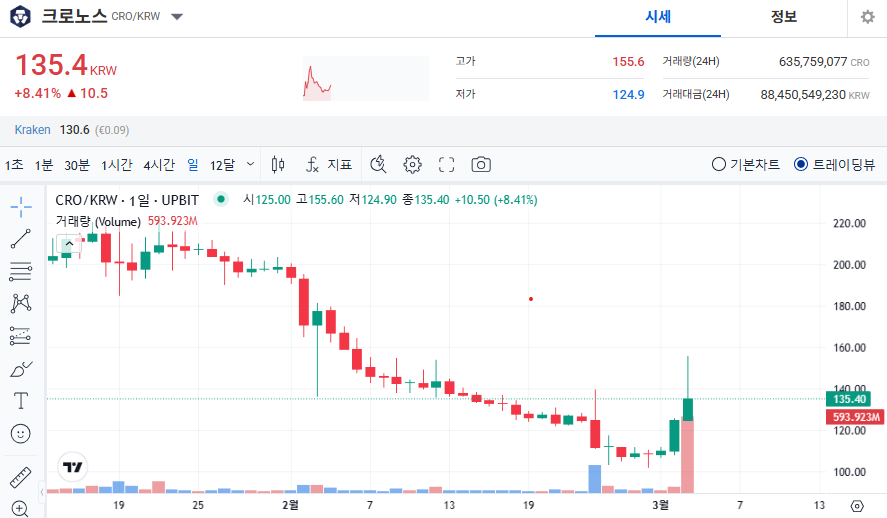
Task: Open the CRO/KRW market dropdown arrow
Action: tap(177, 17)
